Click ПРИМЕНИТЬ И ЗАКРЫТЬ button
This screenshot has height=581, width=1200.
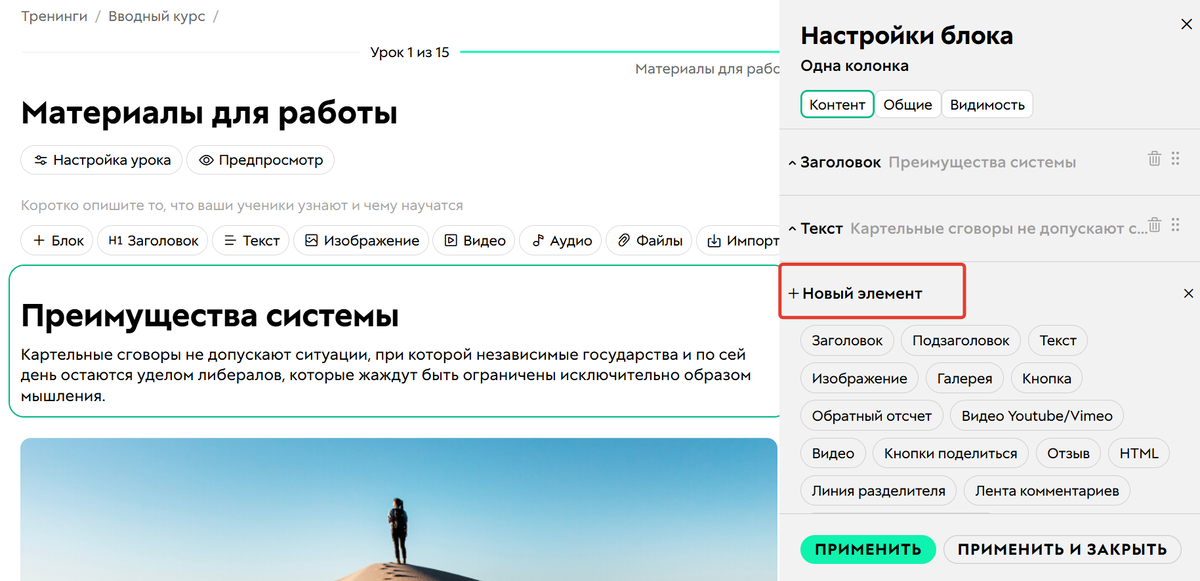(x=1062, y=549)
